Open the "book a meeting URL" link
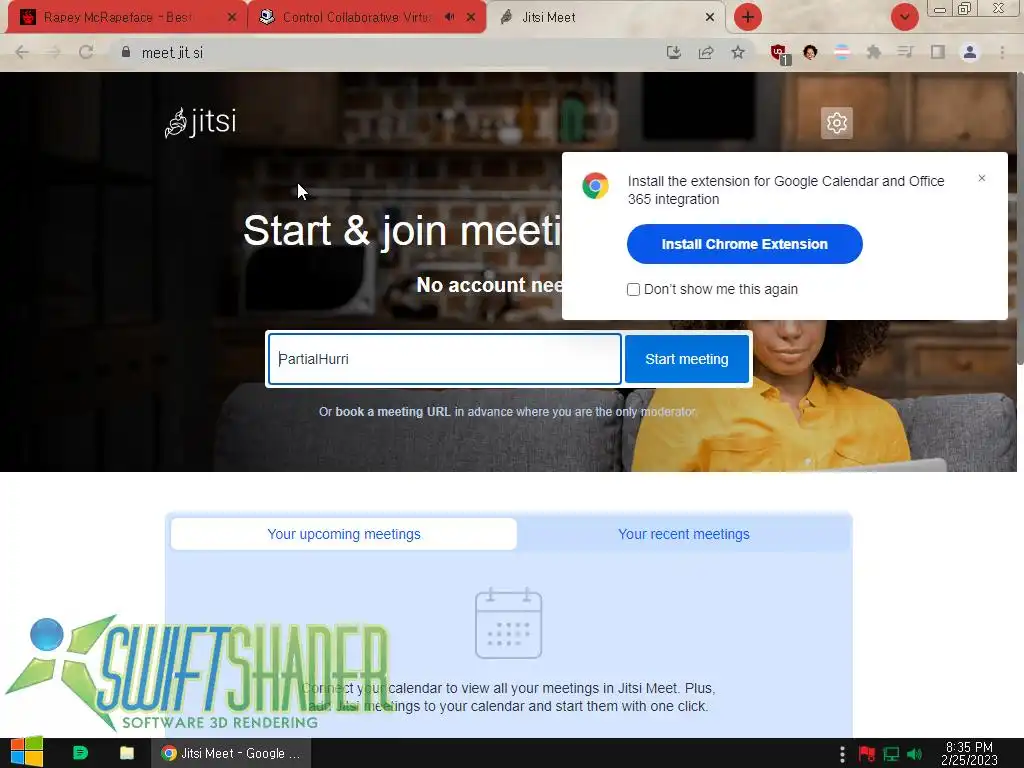This screenshot has width=1024, height=768. click(x=392, y=412)
